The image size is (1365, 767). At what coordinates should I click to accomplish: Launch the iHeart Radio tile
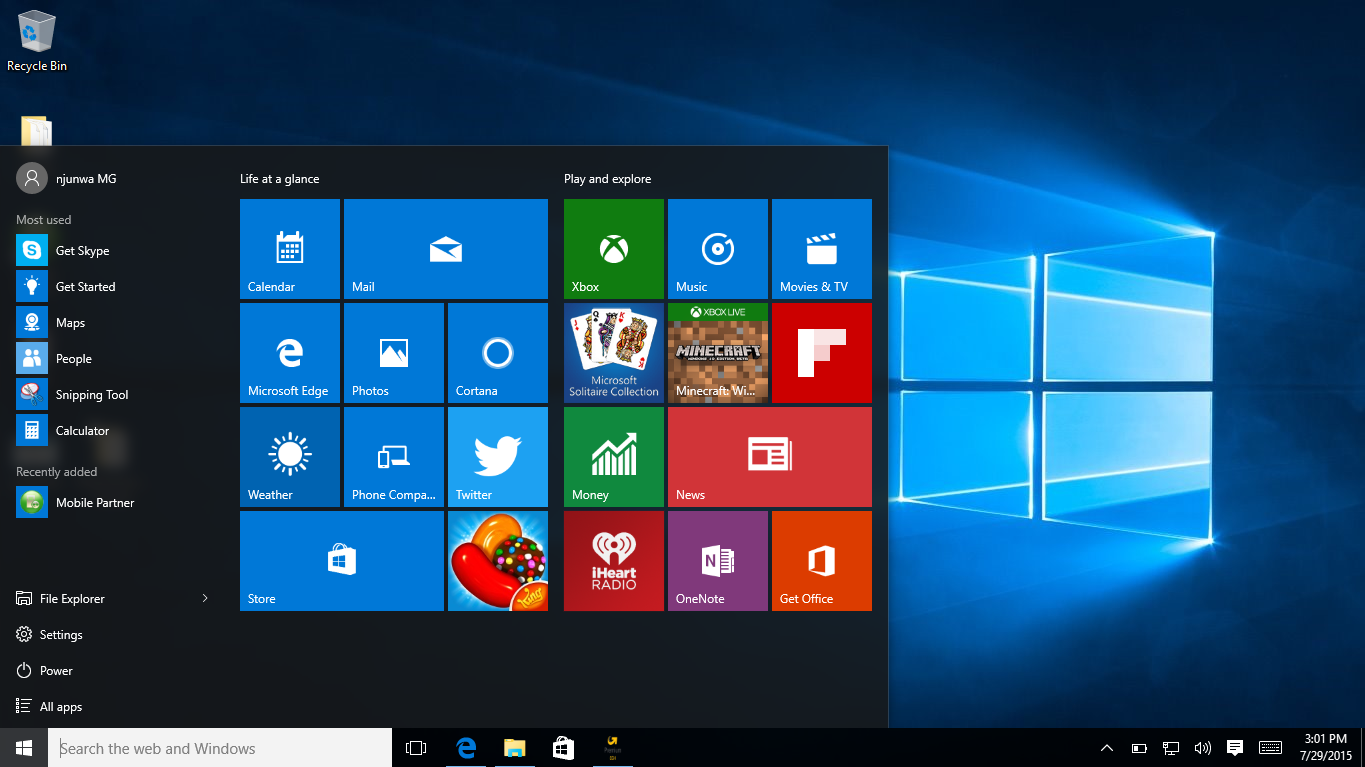613,560
